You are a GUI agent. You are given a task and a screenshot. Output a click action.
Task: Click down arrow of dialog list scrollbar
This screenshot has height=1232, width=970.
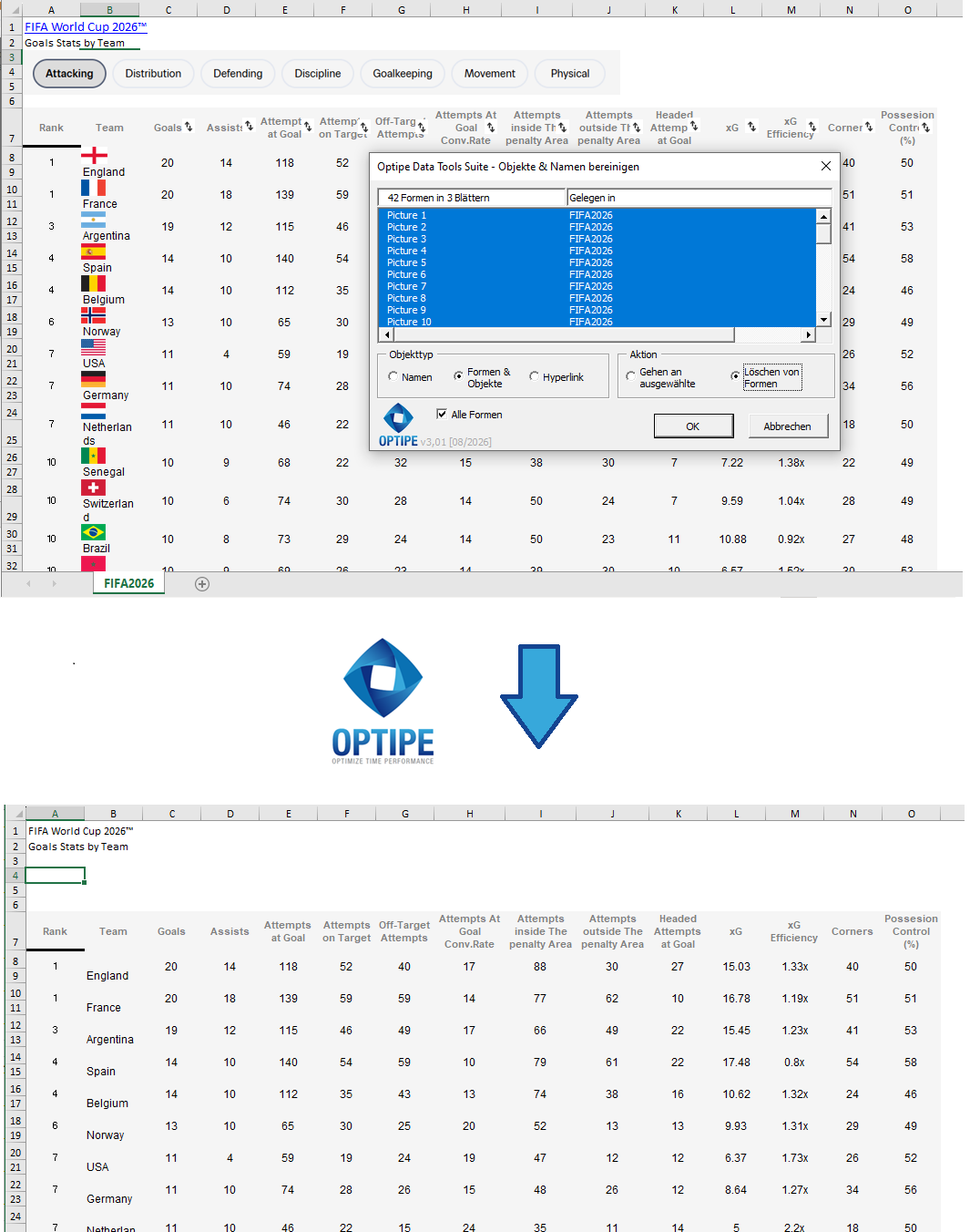coord(823,320)
